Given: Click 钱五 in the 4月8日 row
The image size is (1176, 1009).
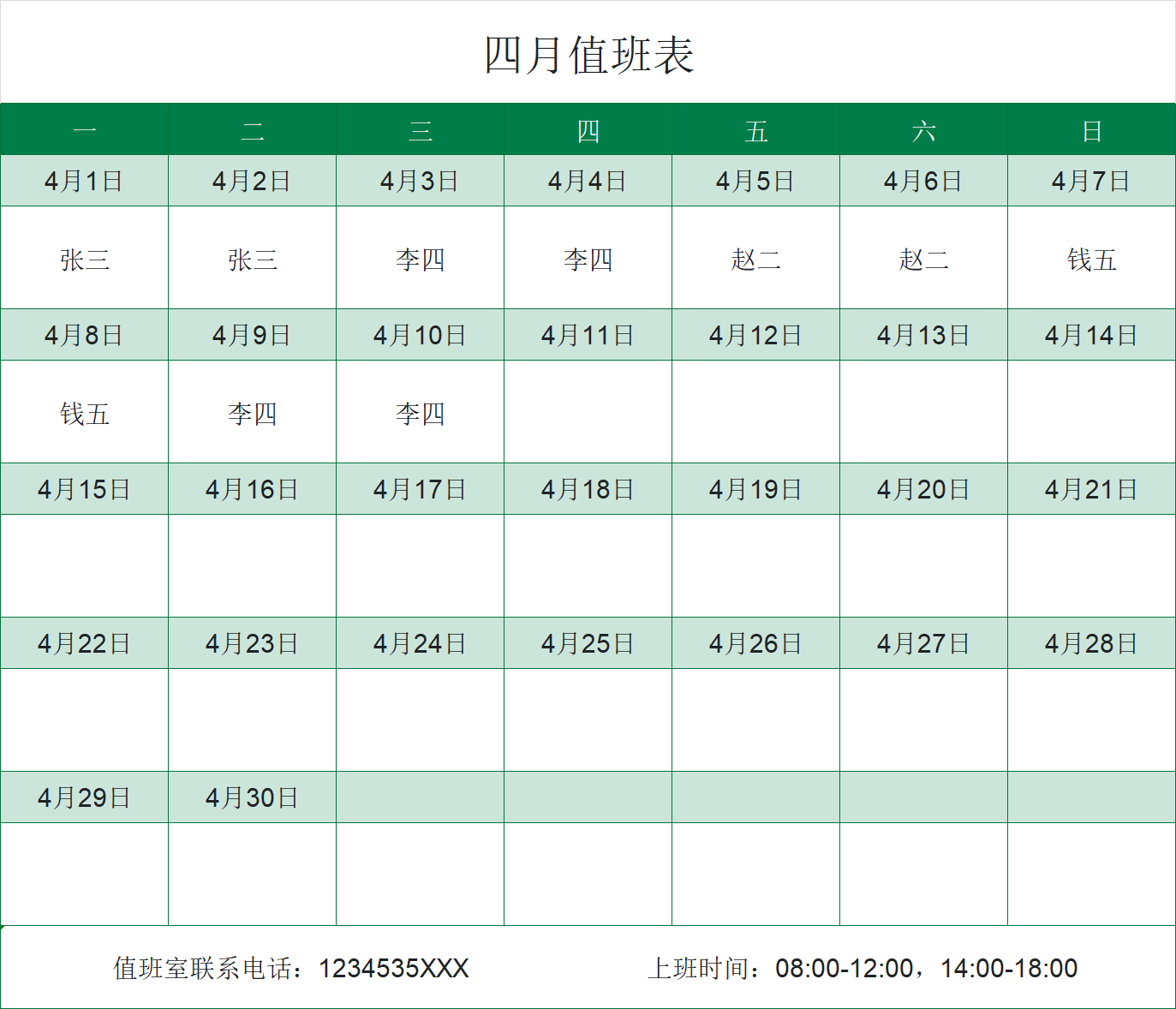Looking at the screenshot, I should (x=84, y=414).
